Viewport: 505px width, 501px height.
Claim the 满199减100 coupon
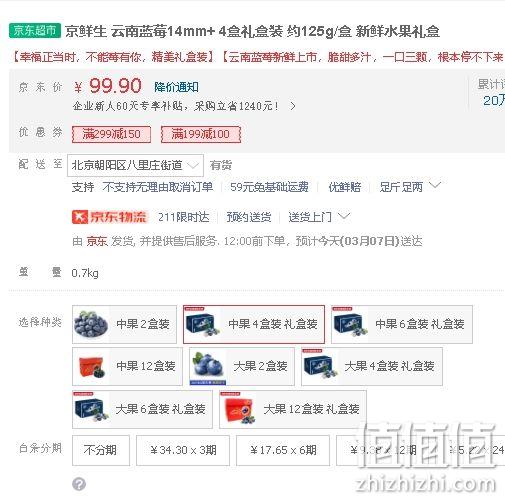coord(201,134)
